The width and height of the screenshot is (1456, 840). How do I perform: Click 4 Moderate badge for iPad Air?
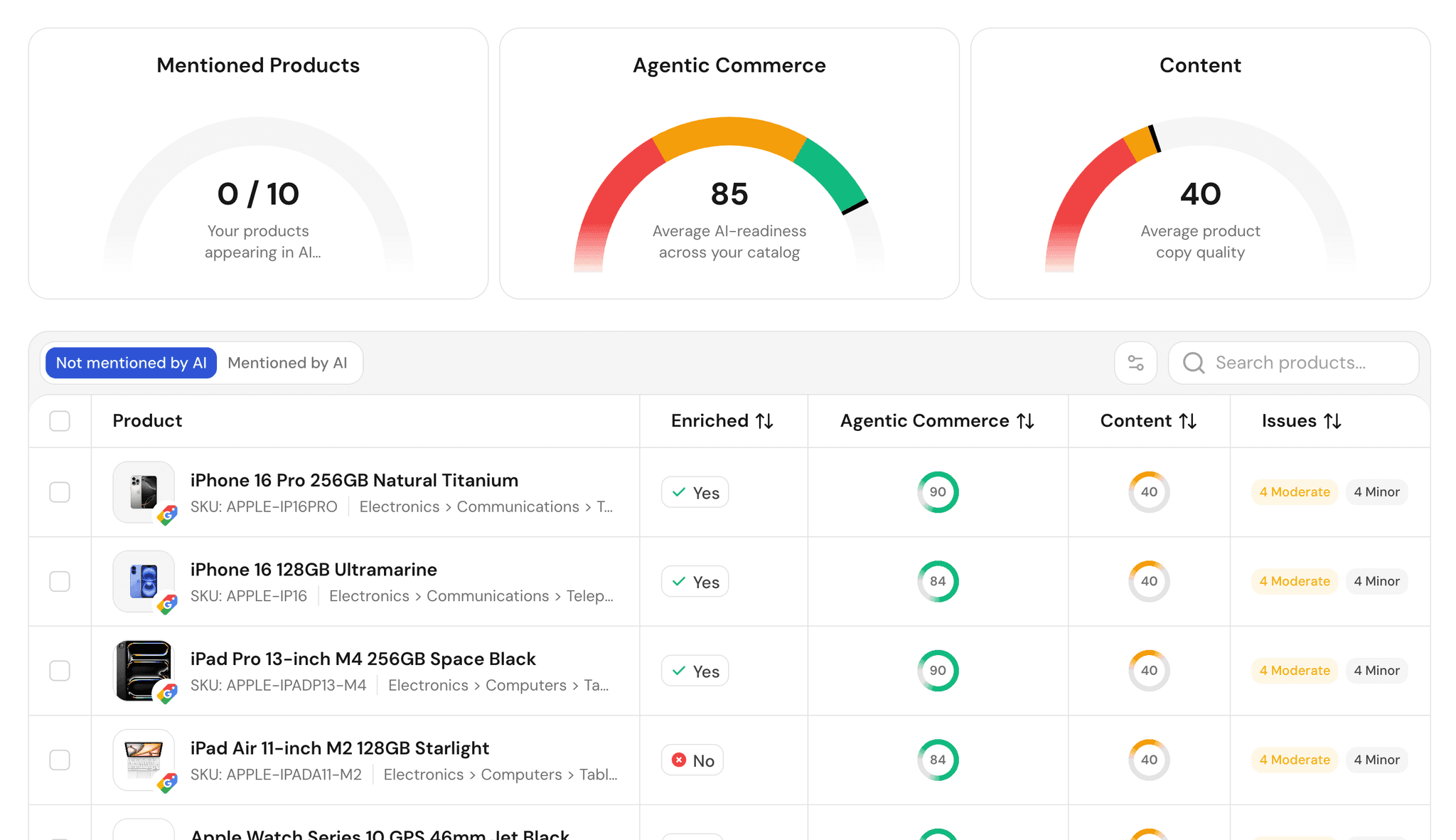point(1295,760)
